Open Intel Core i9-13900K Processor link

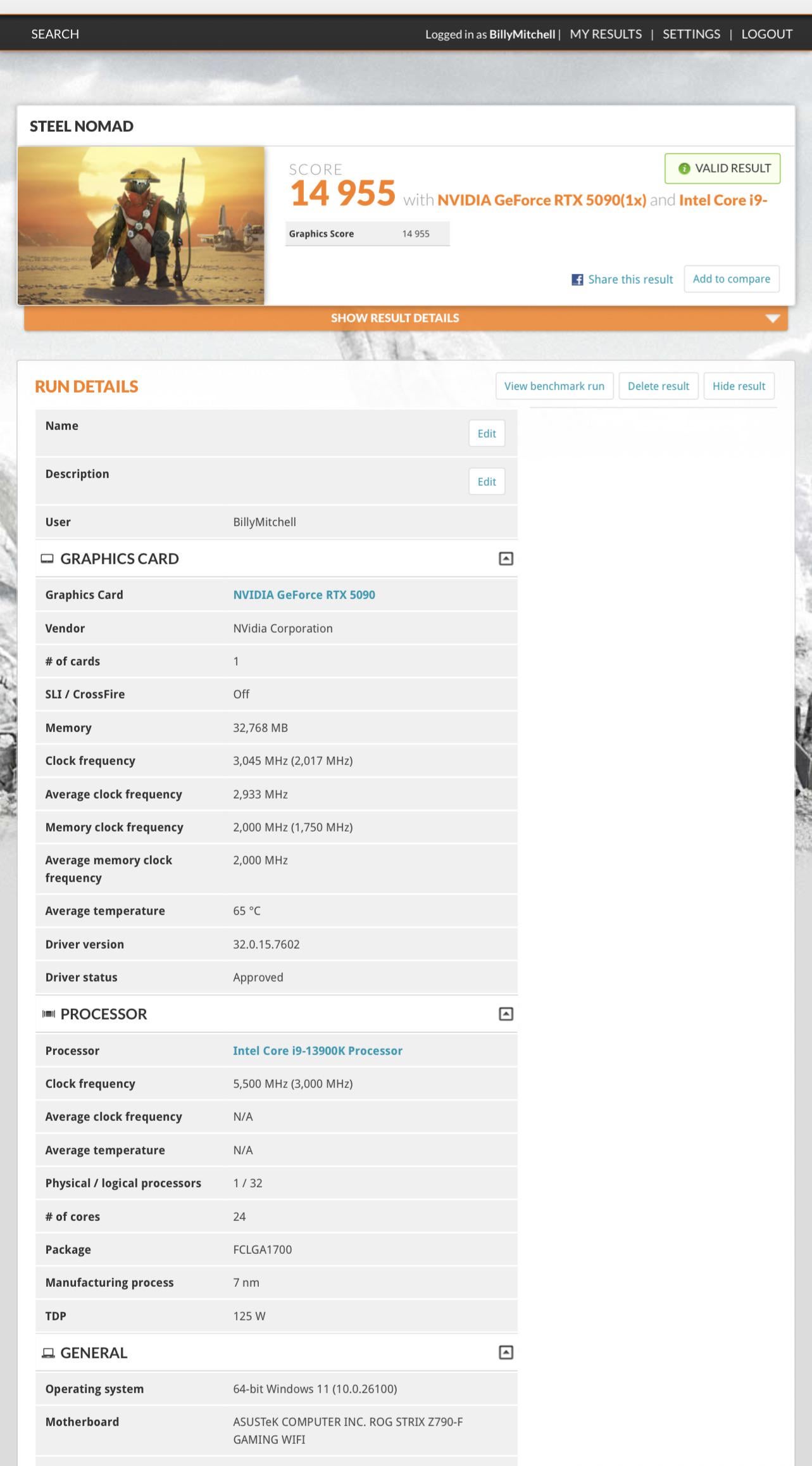(318, 1051)
